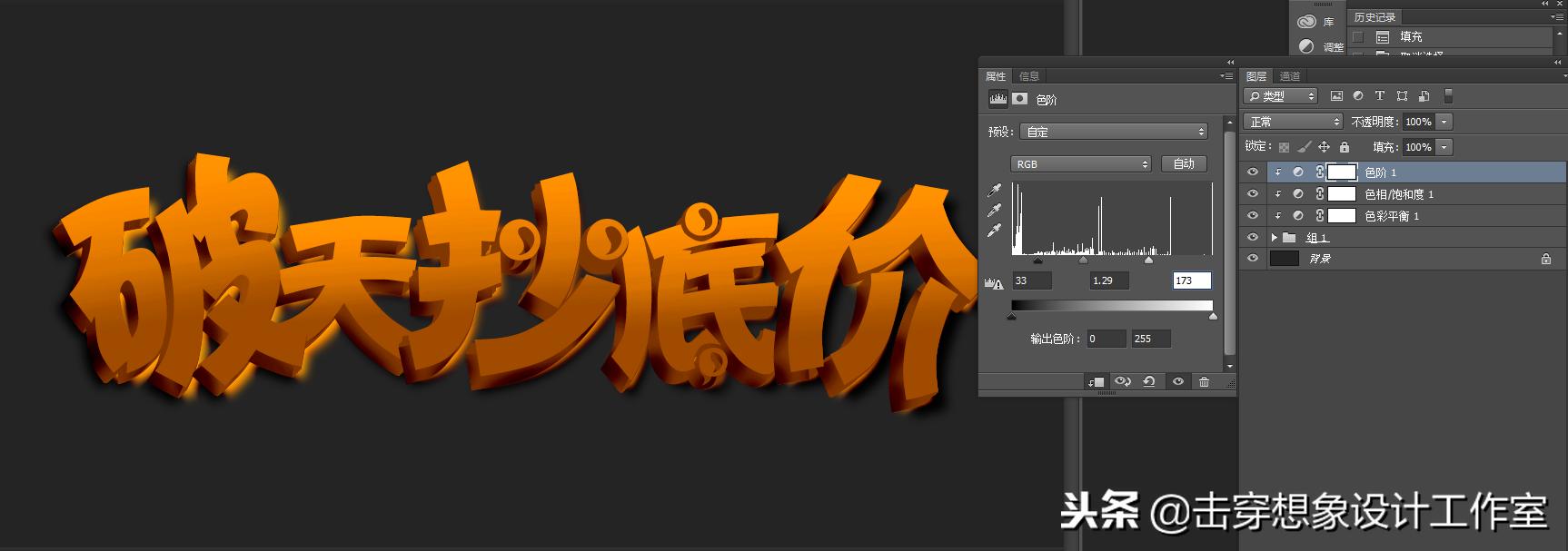Switch to the 通道 tab
Screen dimensions: 1568x551
click(1289, 76)
